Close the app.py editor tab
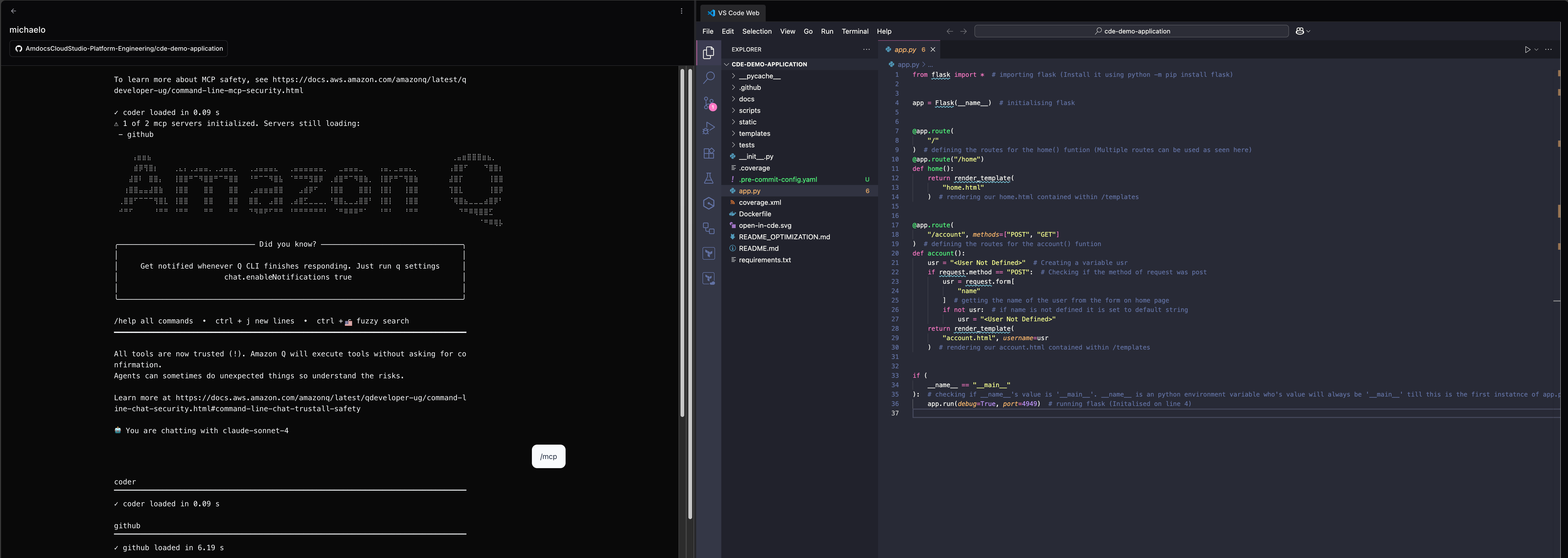This screenshot has width=1568, height=558. [933, 50]
